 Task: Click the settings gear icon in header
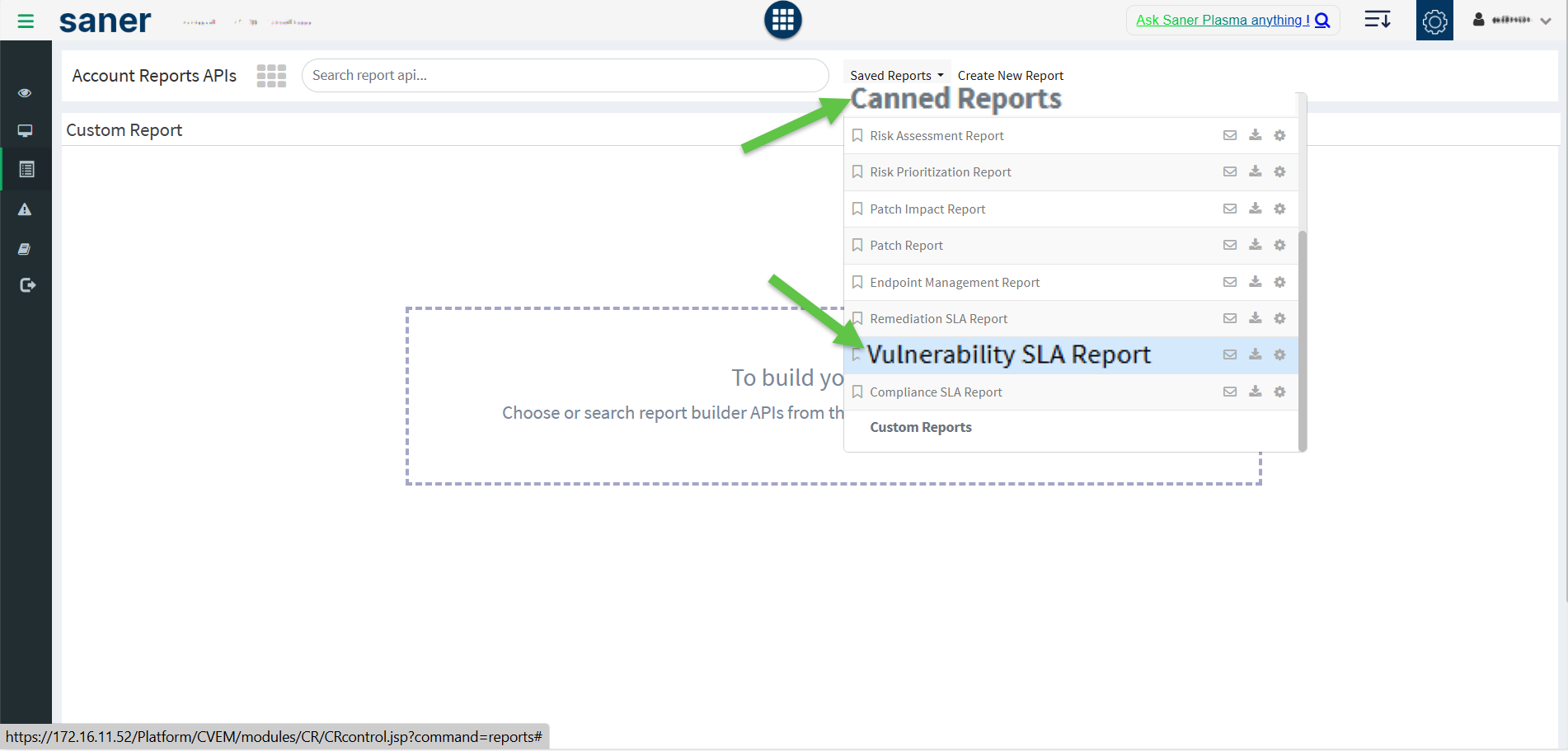(x=1434, y=21)
